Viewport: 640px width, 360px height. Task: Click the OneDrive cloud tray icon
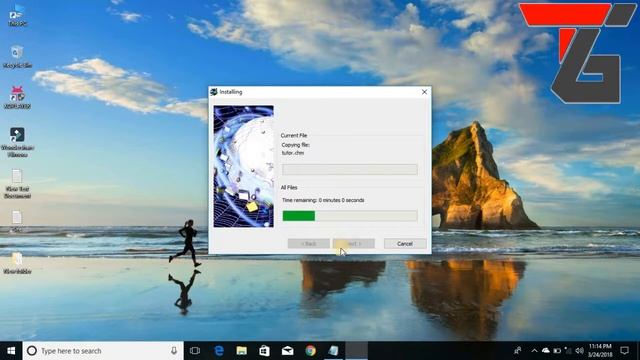546,351
